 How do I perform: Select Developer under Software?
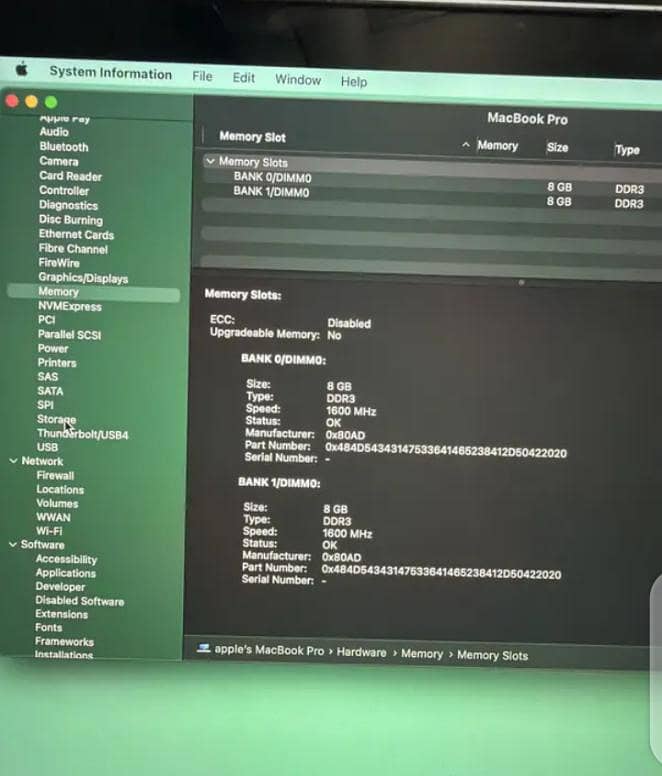[x=60, y=586]
